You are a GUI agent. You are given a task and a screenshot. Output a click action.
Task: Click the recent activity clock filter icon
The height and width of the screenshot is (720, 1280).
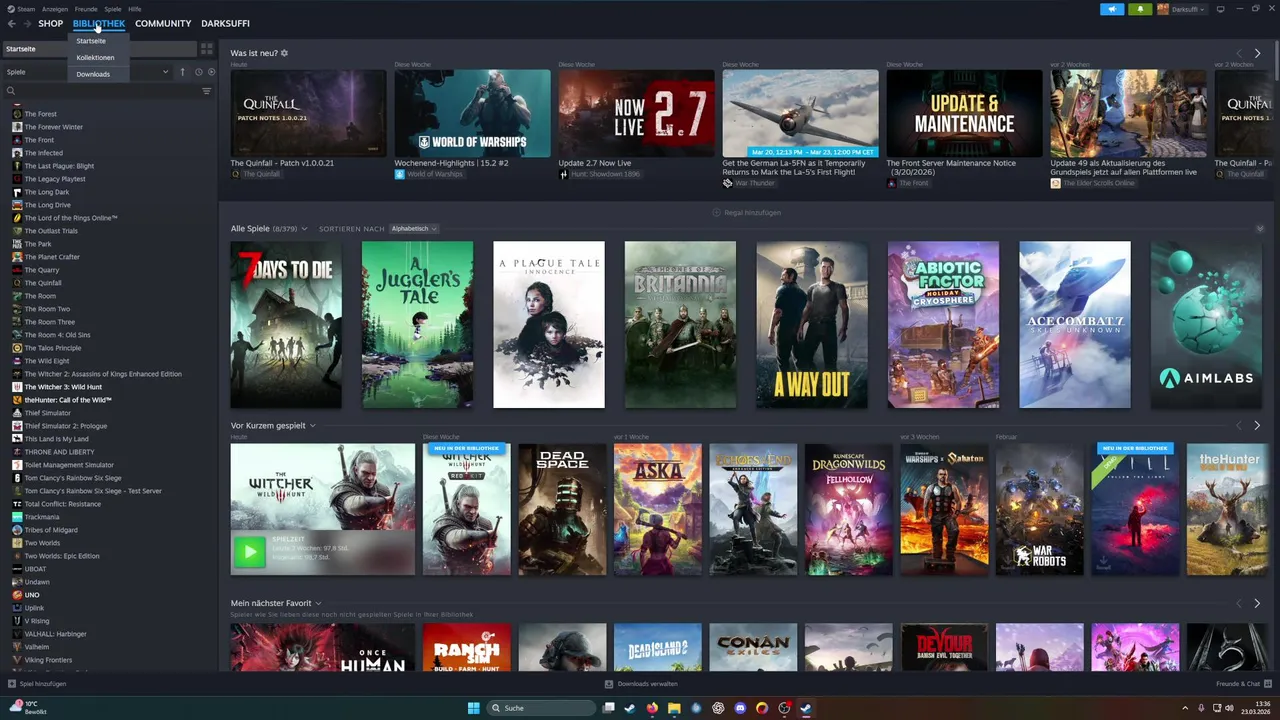pyautogui.click(x=198, y=72)
